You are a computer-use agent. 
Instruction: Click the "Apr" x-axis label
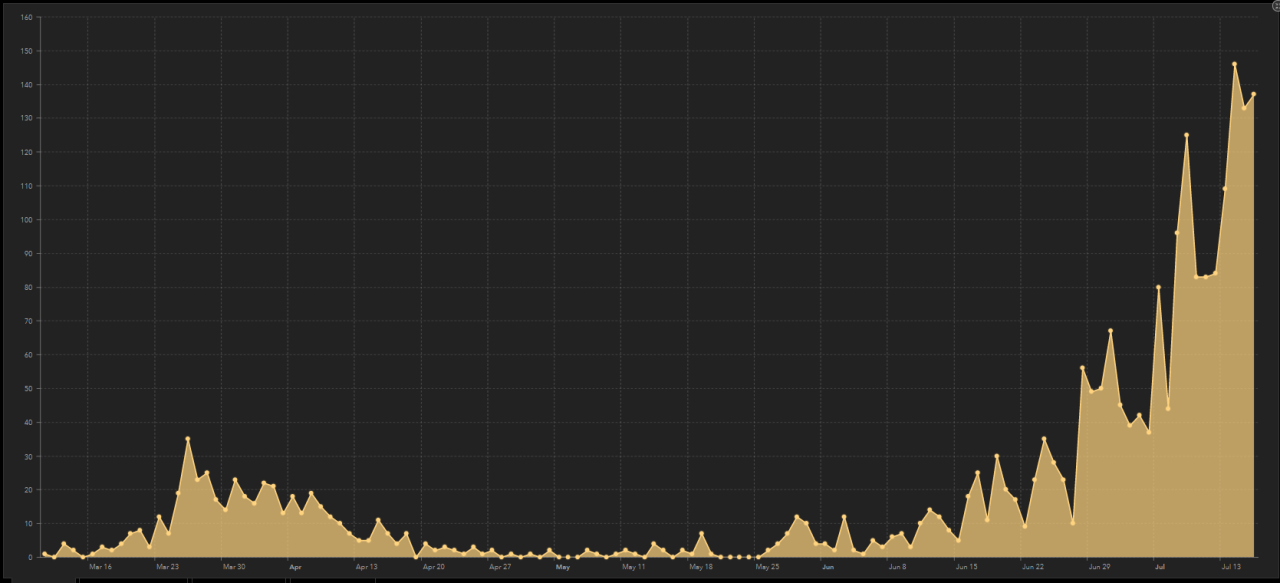click(x=295, y=567)
